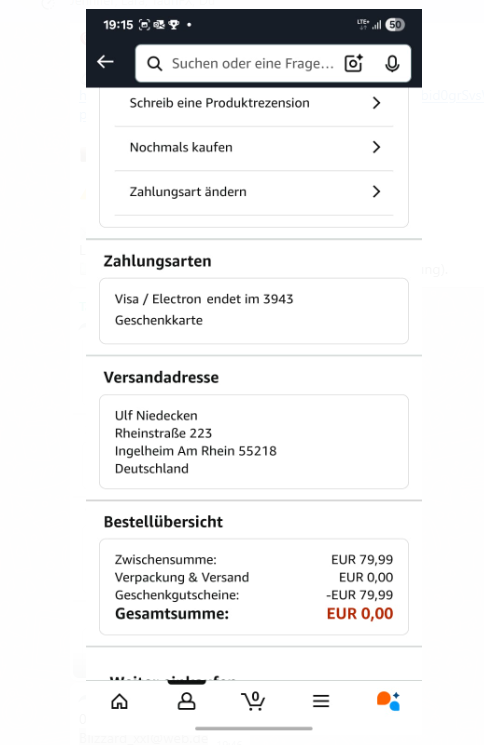Viewport: 484px width, 745px height.
Task: Activate microphone voice search
Action: [x=392, y=64]
